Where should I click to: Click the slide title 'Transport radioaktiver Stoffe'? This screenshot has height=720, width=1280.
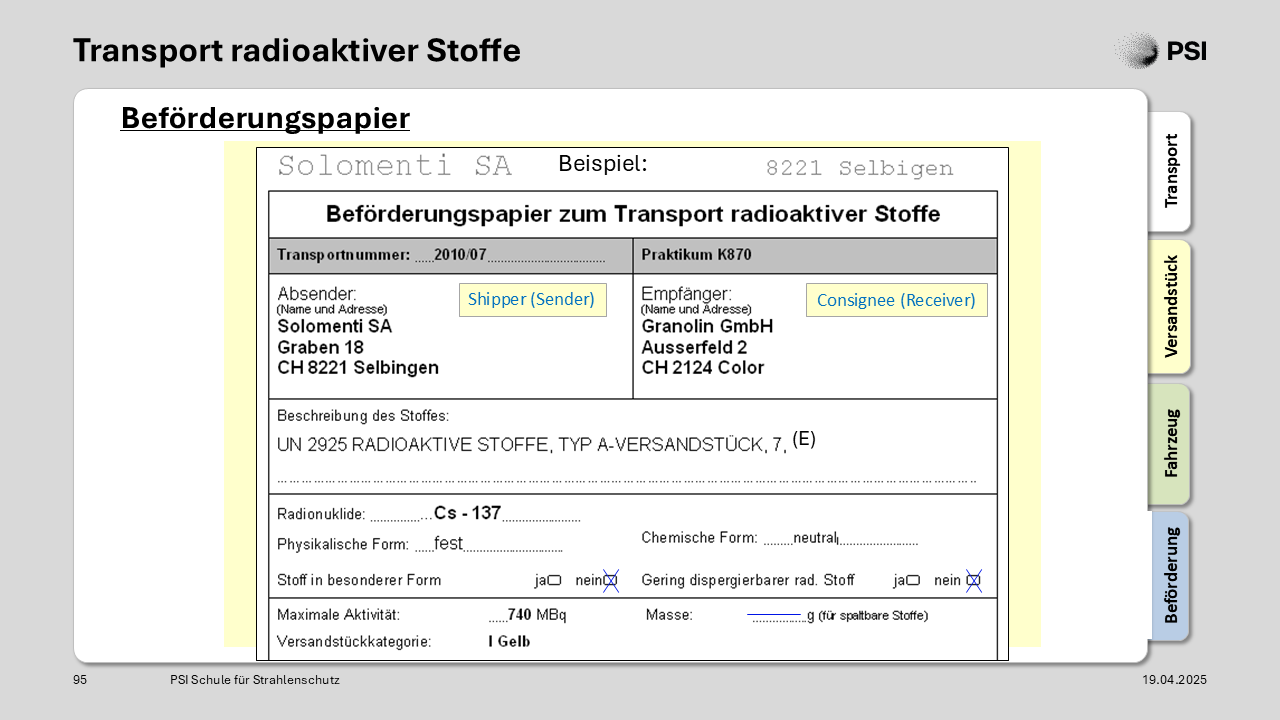297,50
